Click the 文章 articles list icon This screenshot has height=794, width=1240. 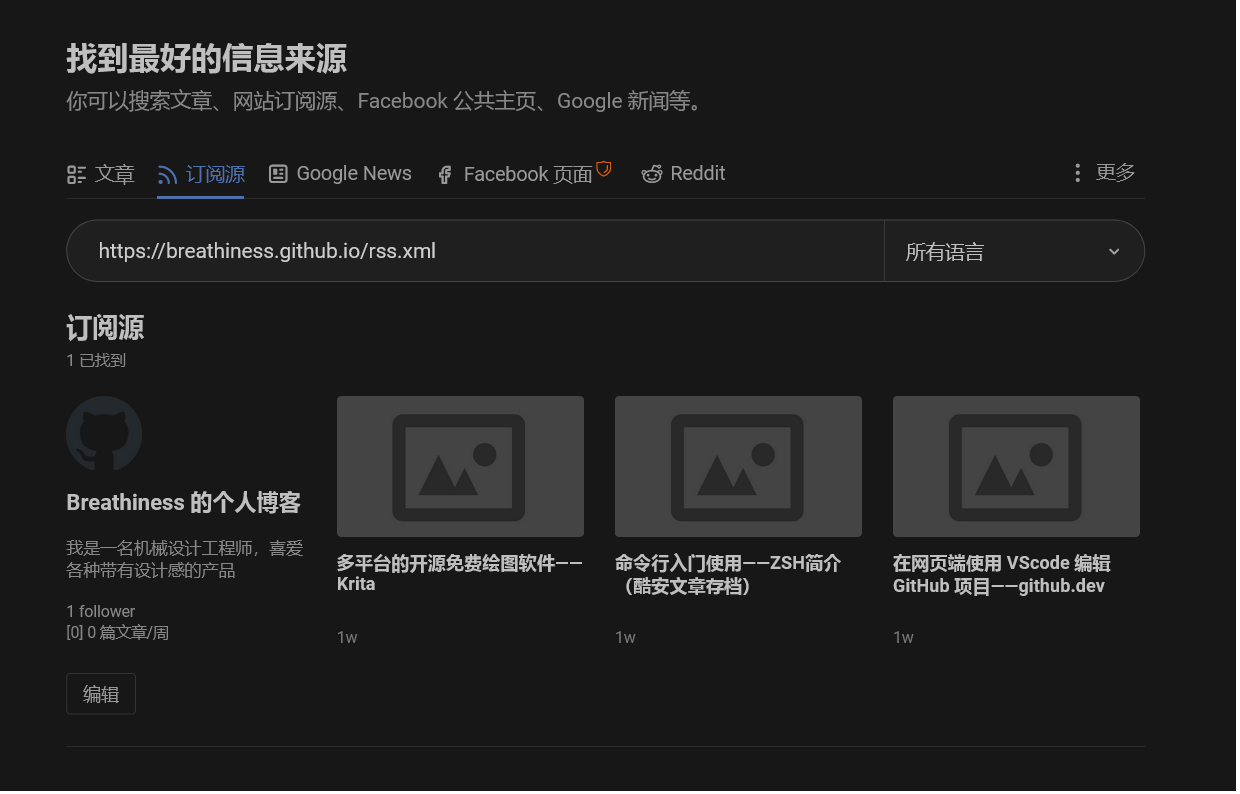[77, 175]
